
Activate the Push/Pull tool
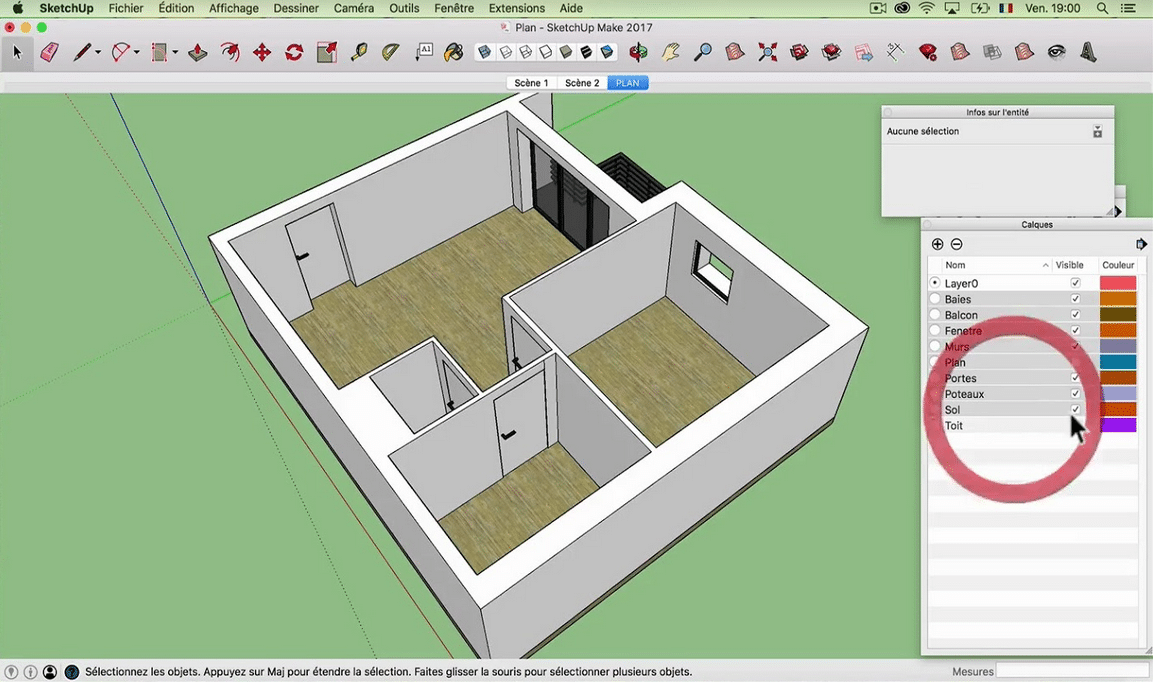click(x=199, y=51)
